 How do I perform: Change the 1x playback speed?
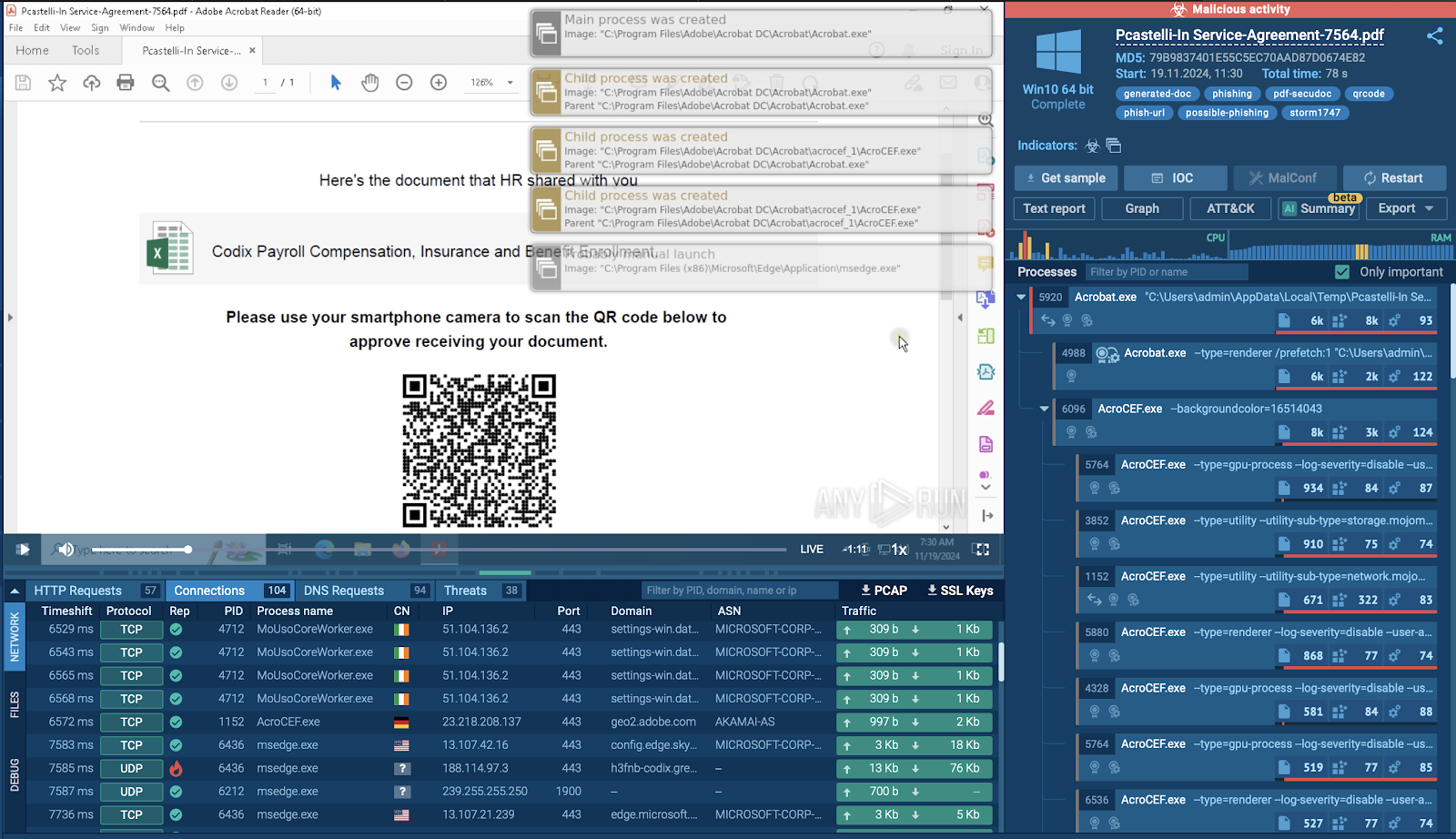tap(899, 550)
